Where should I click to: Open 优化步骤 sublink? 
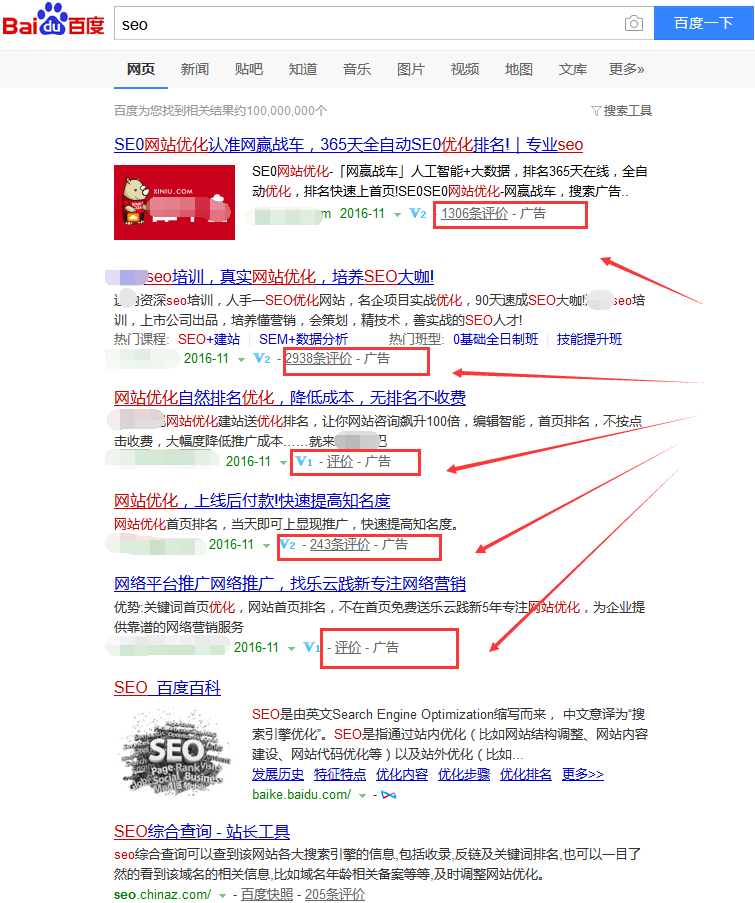click(x=464, y=775)
